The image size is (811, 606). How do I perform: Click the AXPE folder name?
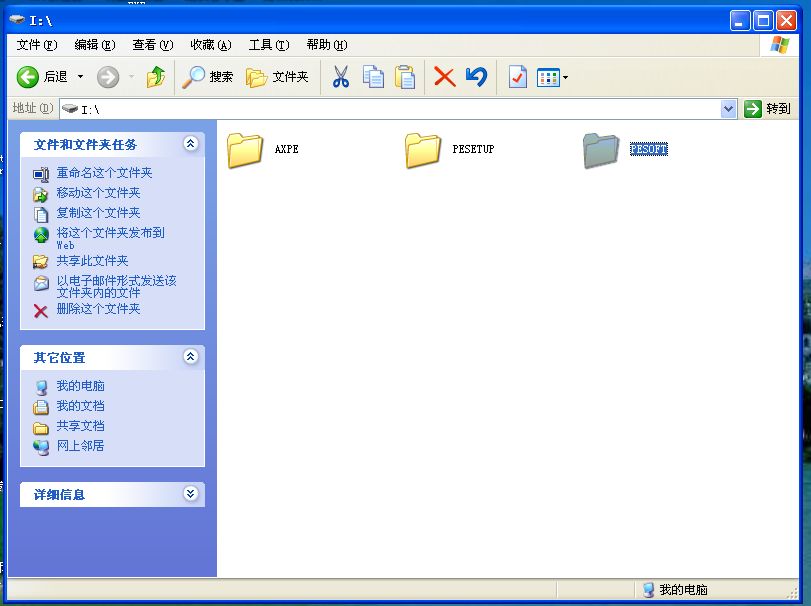click(287, 149)
